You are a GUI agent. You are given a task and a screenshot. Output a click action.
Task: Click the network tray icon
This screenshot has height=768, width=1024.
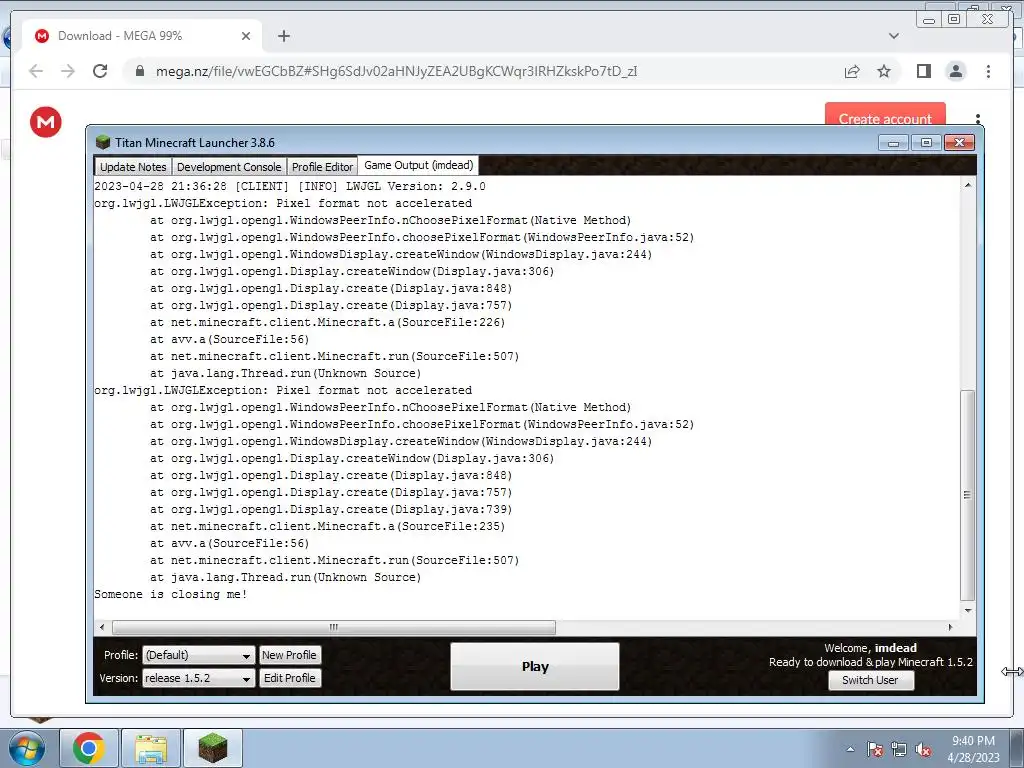click(899, 749)
